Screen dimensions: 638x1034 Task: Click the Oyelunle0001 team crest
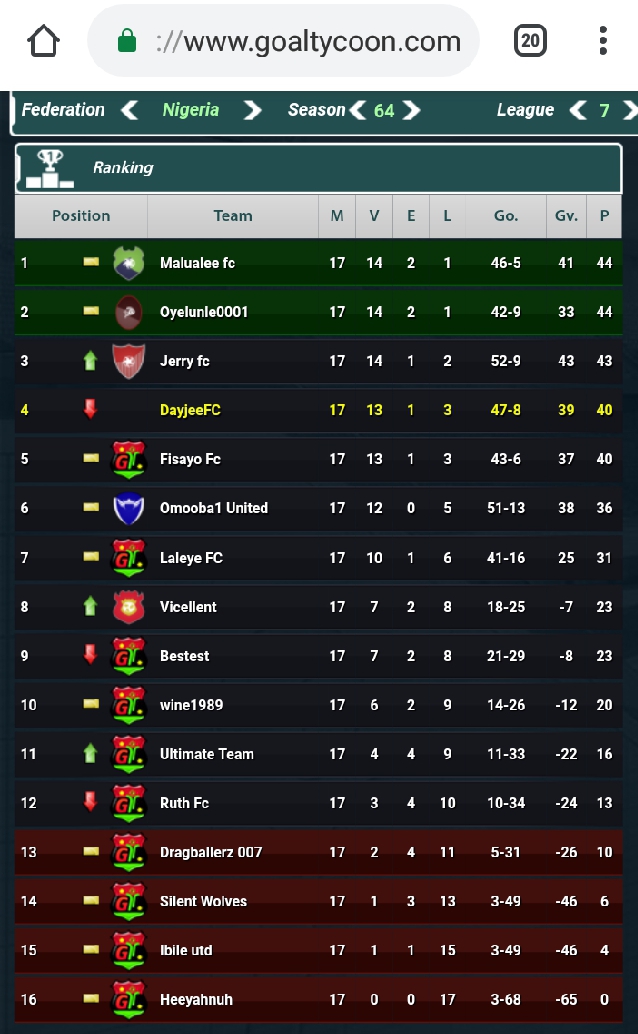point(129,312)
